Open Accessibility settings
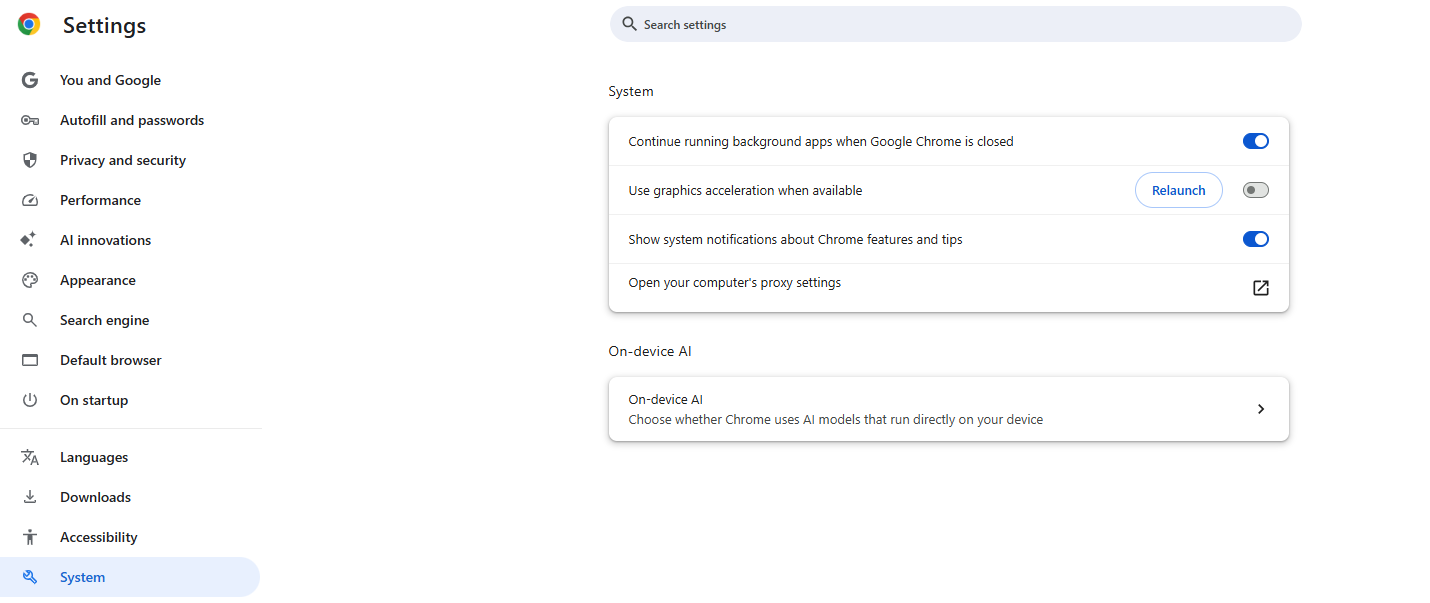The image size is (1430, 603). tap(98, 537)
